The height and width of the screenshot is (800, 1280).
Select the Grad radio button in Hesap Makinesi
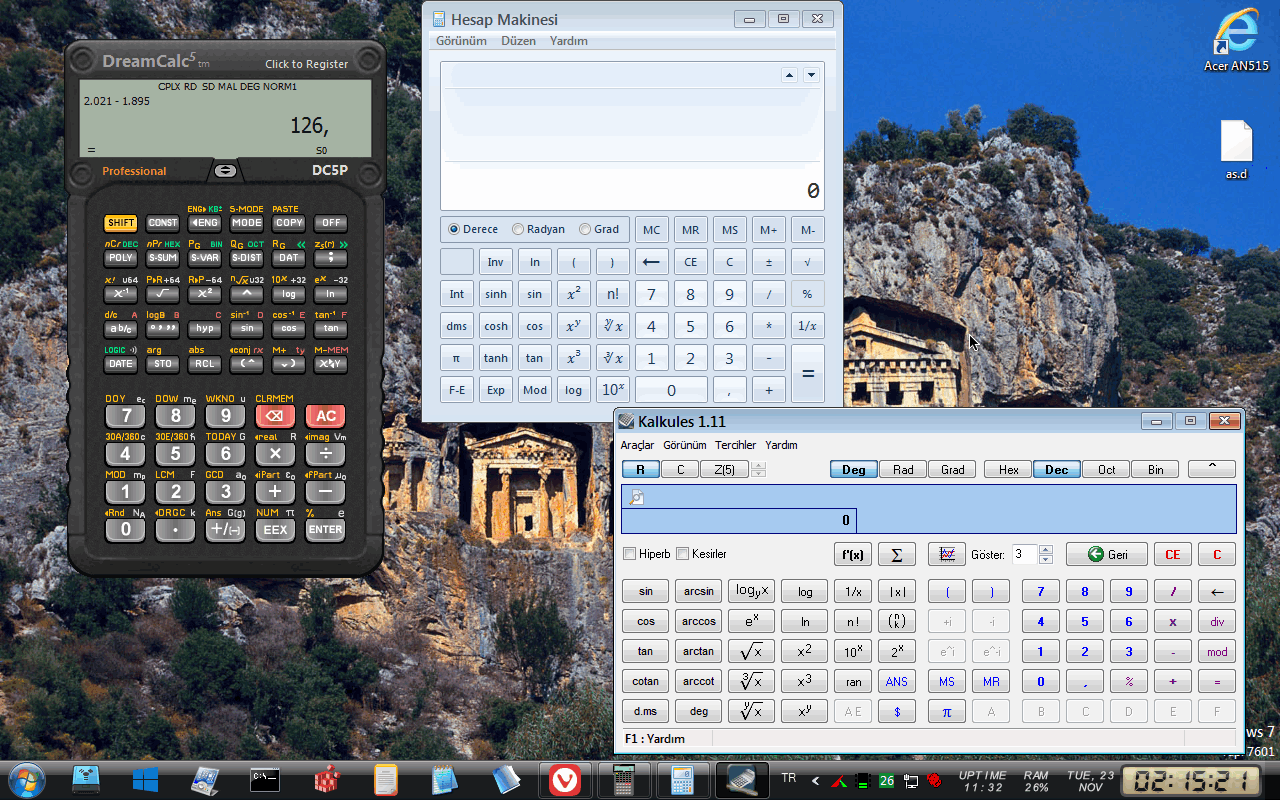[x=599, y=229]
